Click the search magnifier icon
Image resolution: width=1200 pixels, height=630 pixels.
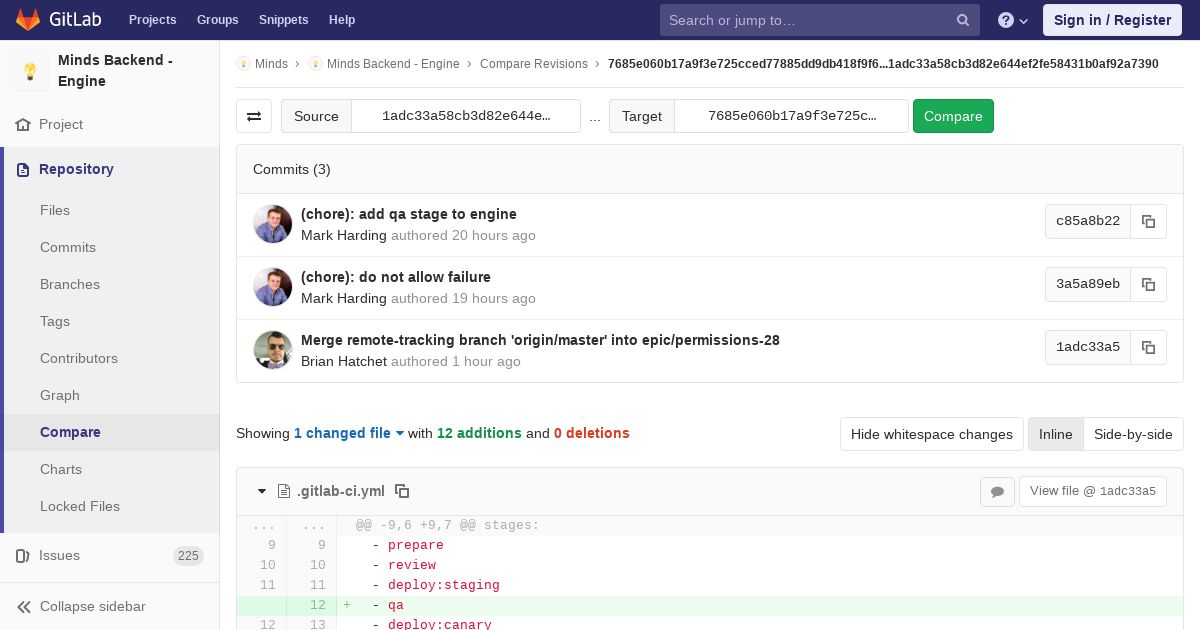[x=962, y=20]
